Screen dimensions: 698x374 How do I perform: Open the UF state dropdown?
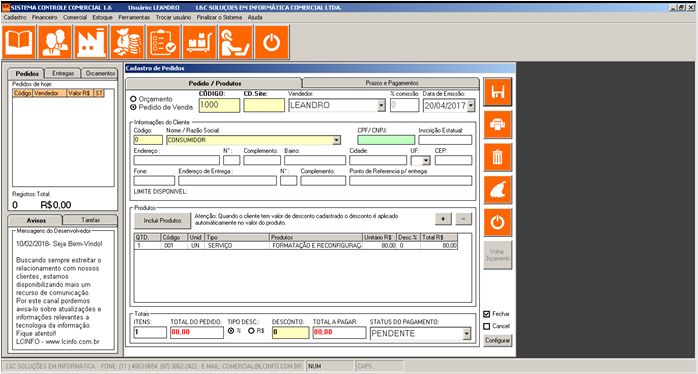point(426,160)
